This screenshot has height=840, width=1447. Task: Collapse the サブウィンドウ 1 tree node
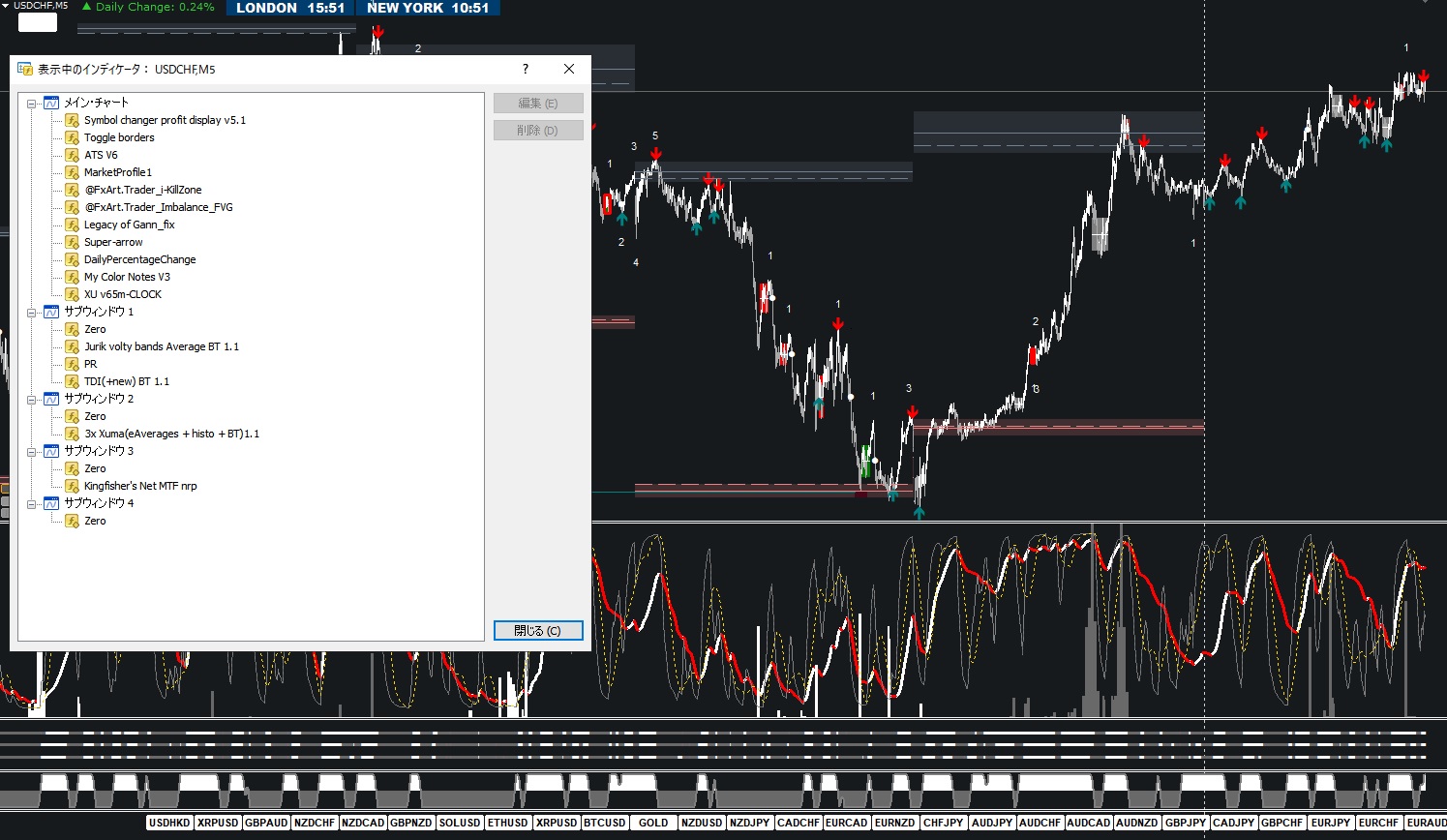click(31, 312)
